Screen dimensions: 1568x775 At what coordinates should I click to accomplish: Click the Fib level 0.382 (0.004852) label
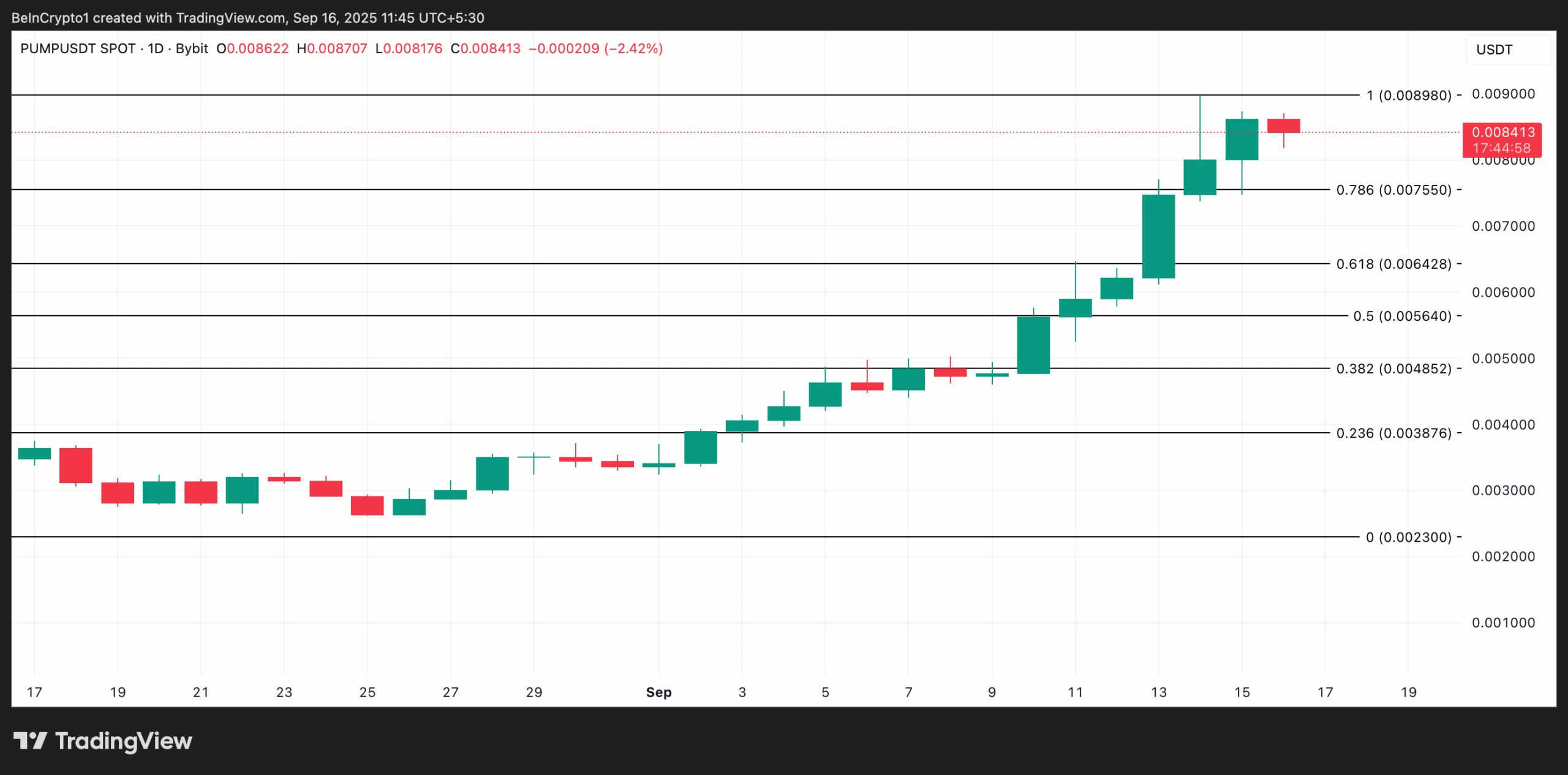tap(1393, 369)
